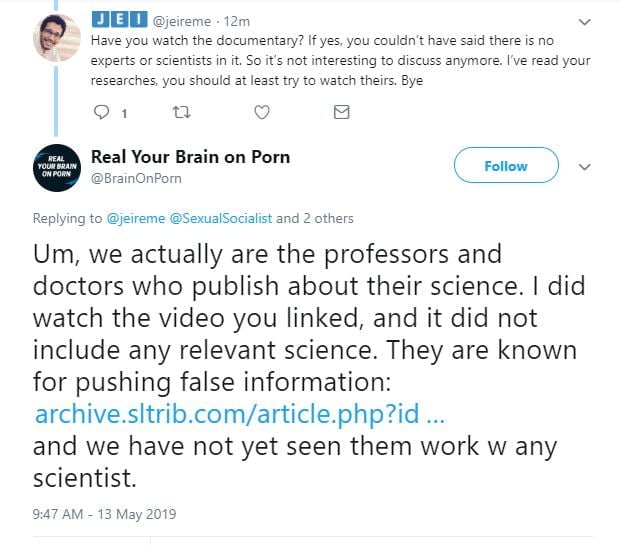Follow the Real Your Brain on Porn account
621x545 pixels.
pos(505,166)
